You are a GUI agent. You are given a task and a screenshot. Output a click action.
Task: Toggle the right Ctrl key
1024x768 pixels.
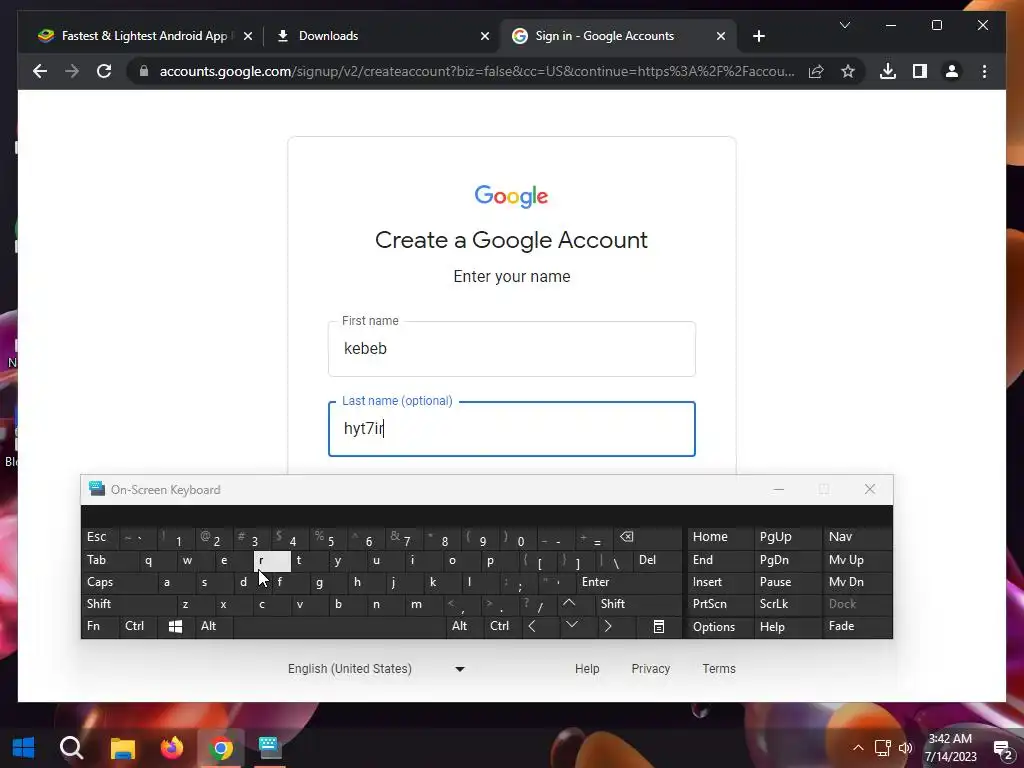[503, 626]
